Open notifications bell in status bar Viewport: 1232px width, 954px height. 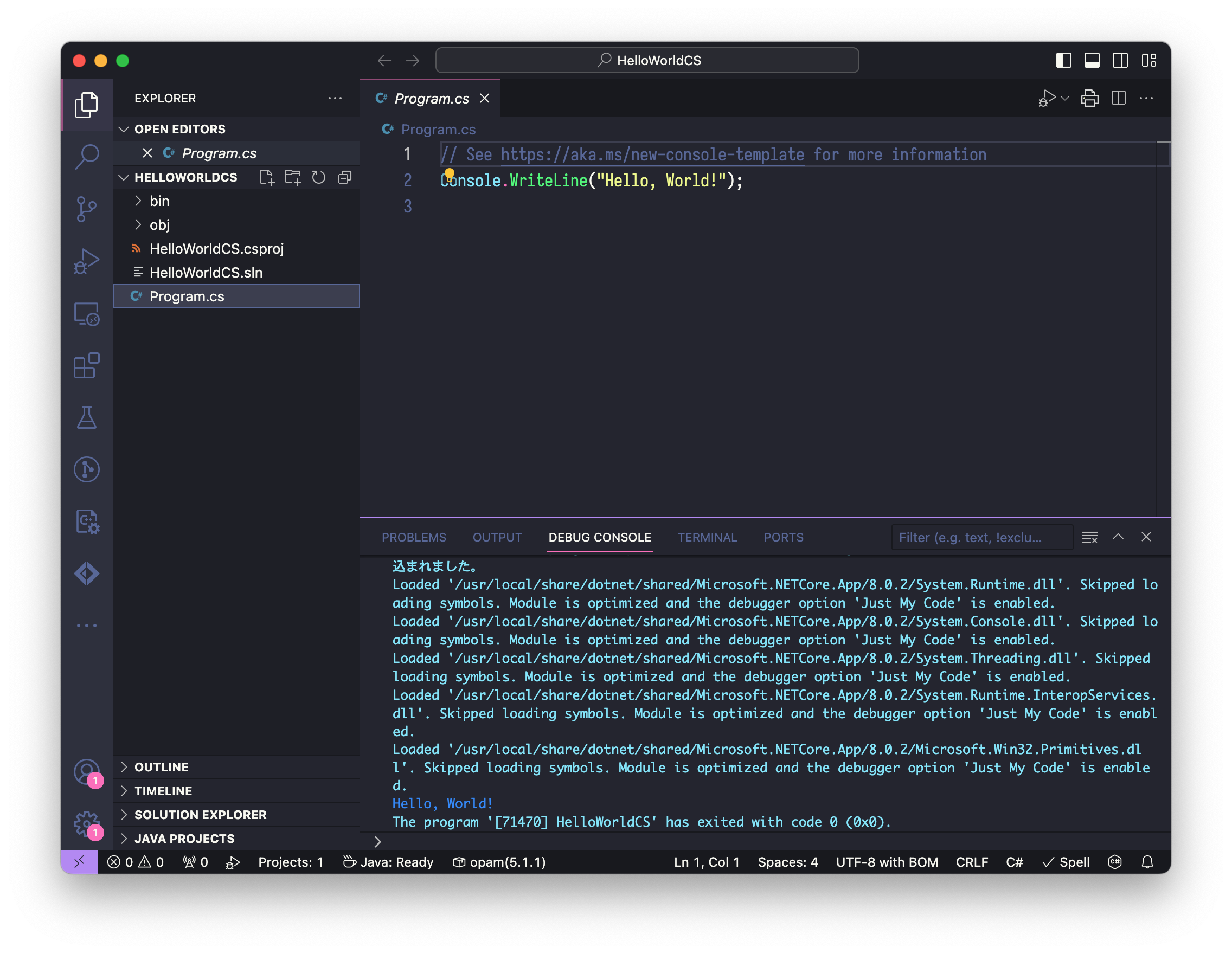[1147, 861]
